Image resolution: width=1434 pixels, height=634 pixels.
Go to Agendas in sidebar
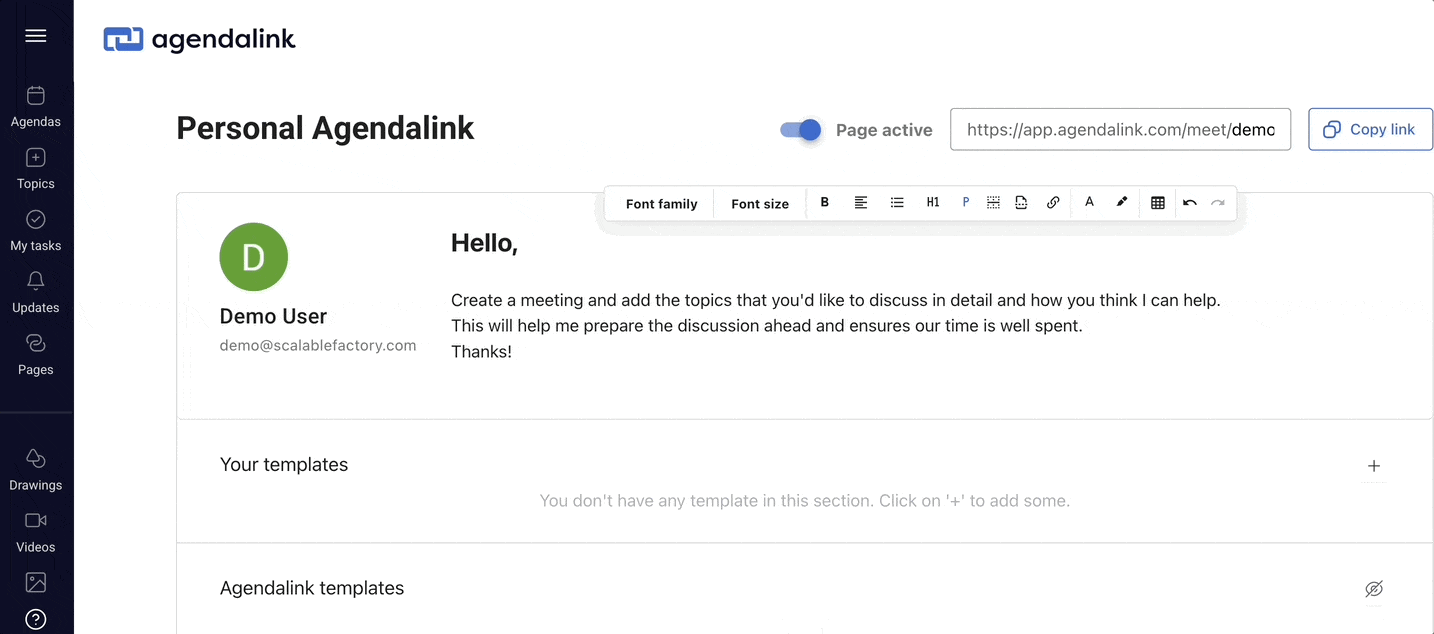pyautogui.click(x=36, y=108)
